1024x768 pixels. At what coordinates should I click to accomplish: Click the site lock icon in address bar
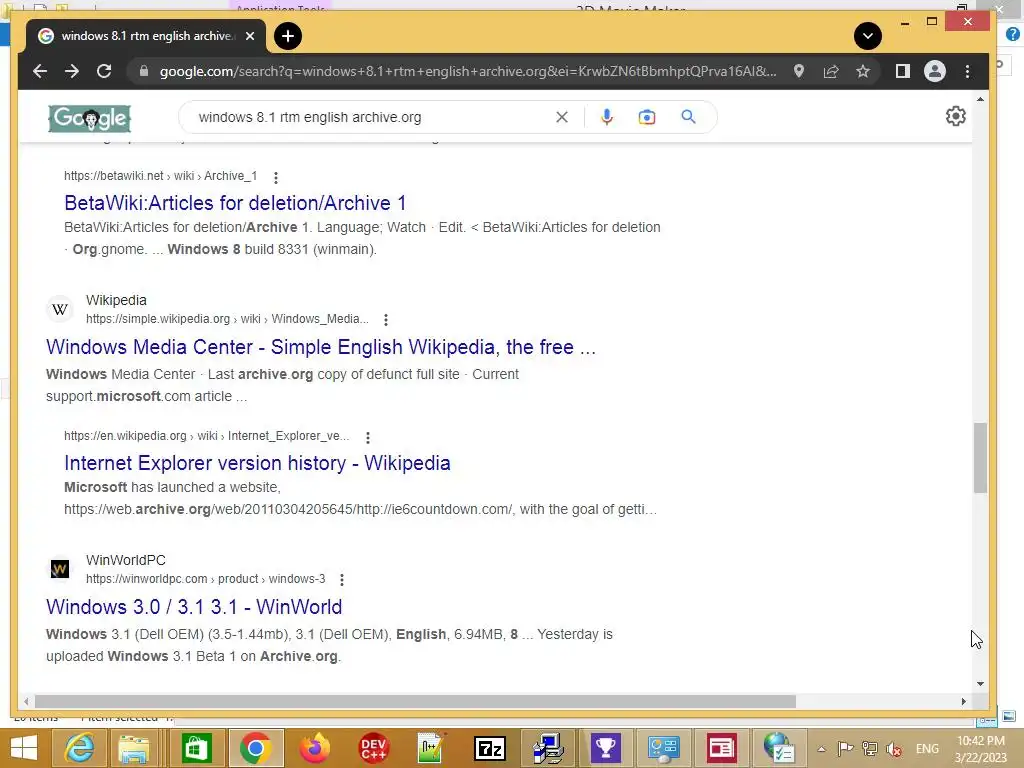point(144,71)
